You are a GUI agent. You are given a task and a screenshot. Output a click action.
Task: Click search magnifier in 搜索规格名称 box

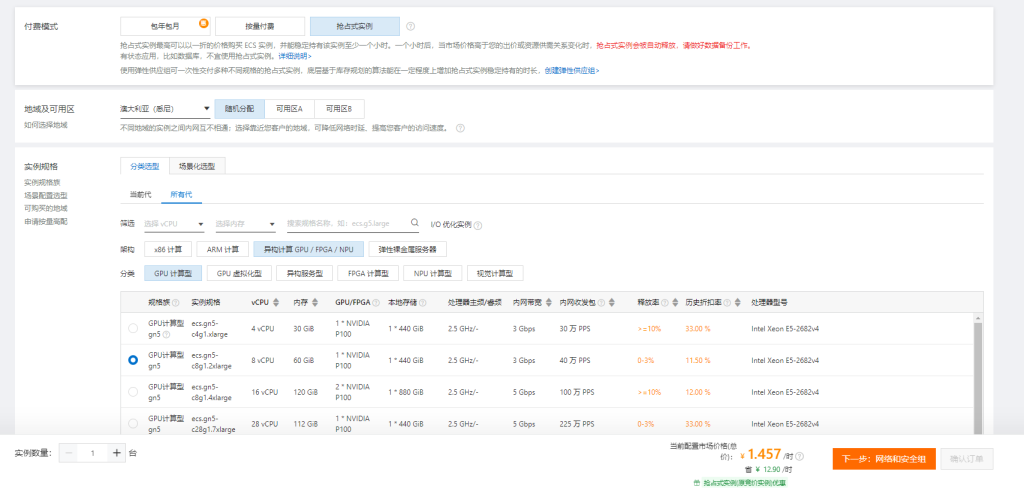[x=413, y=224]
